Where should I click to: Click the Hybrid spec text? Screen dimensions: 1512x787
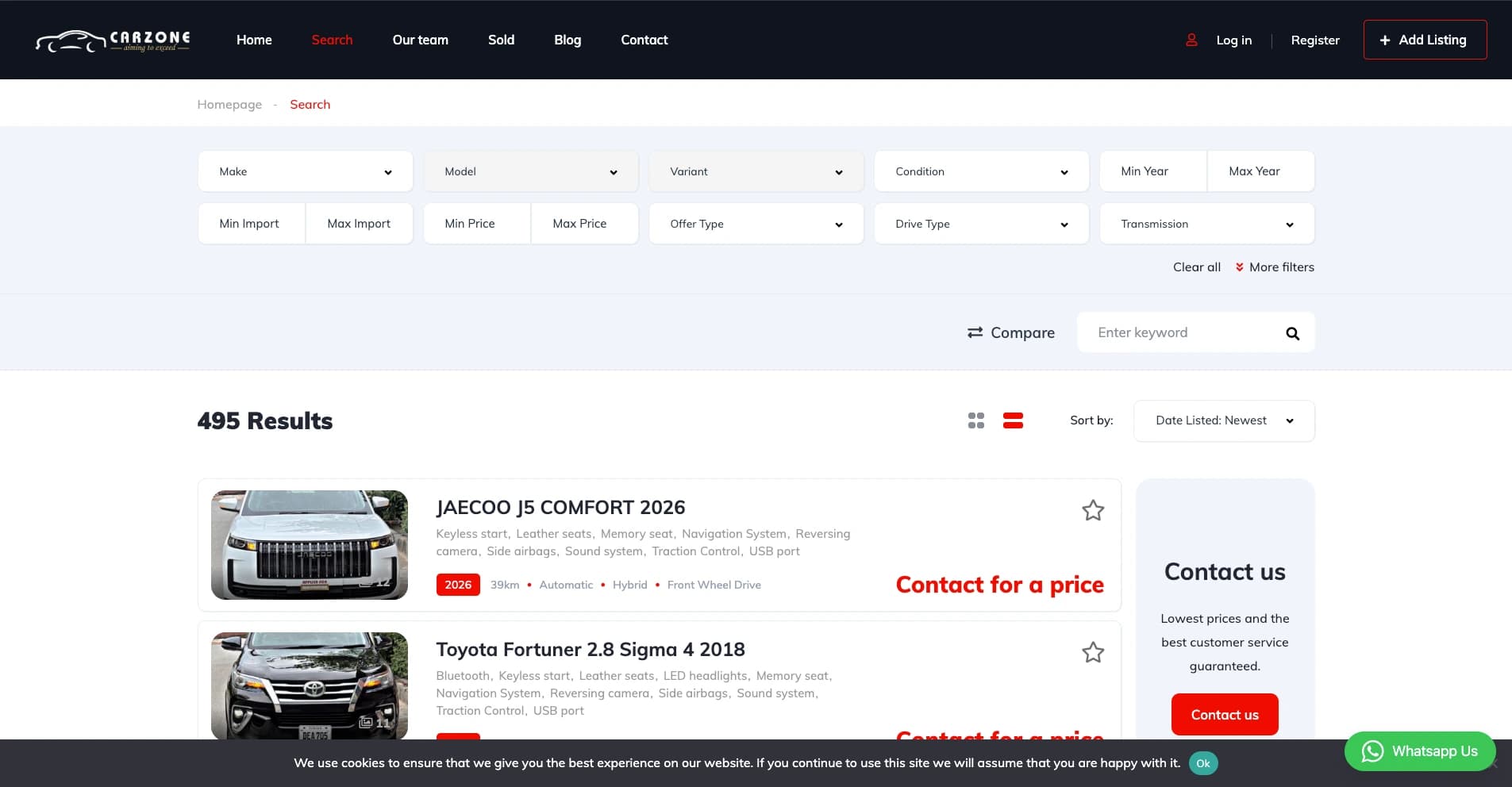point(629,585)
